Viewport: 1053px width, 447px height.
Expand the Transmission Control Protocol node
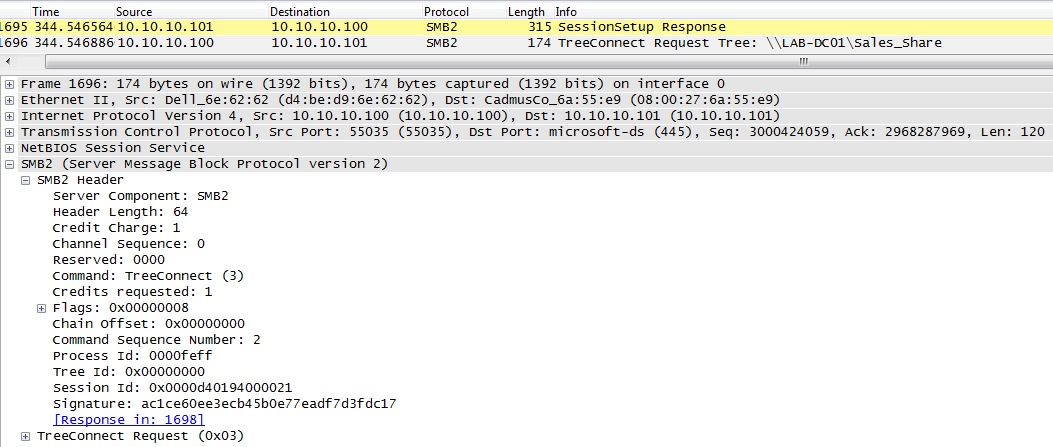[x=10, y=132]
